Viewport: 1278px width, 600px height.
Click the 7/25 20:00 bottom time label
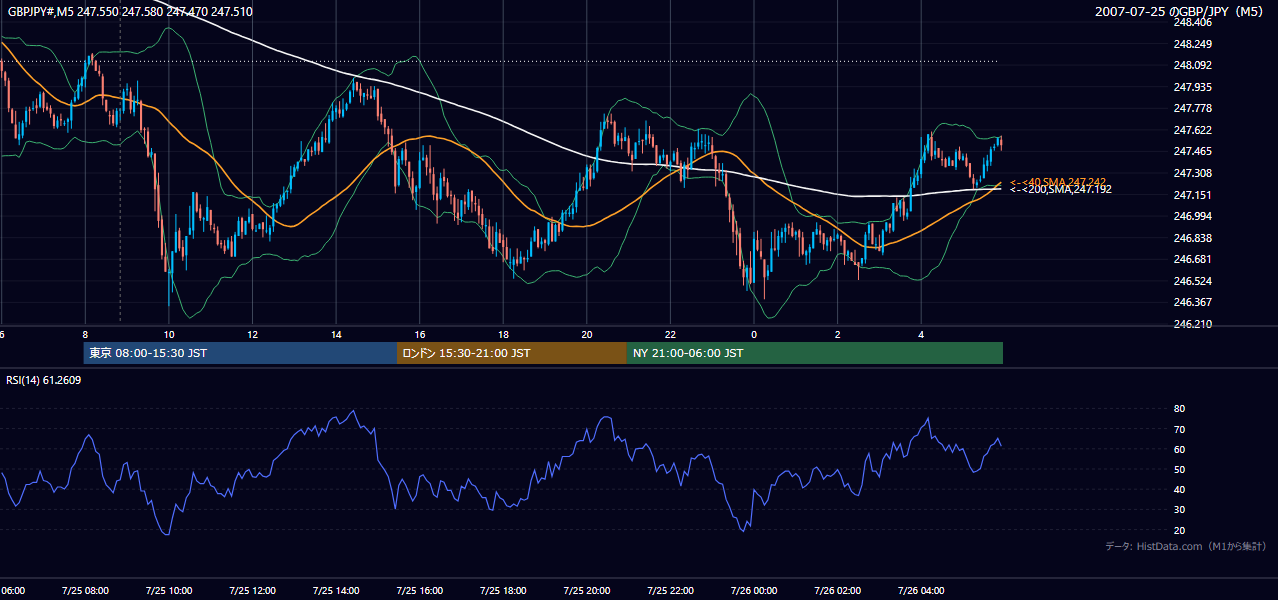(586, 590)
